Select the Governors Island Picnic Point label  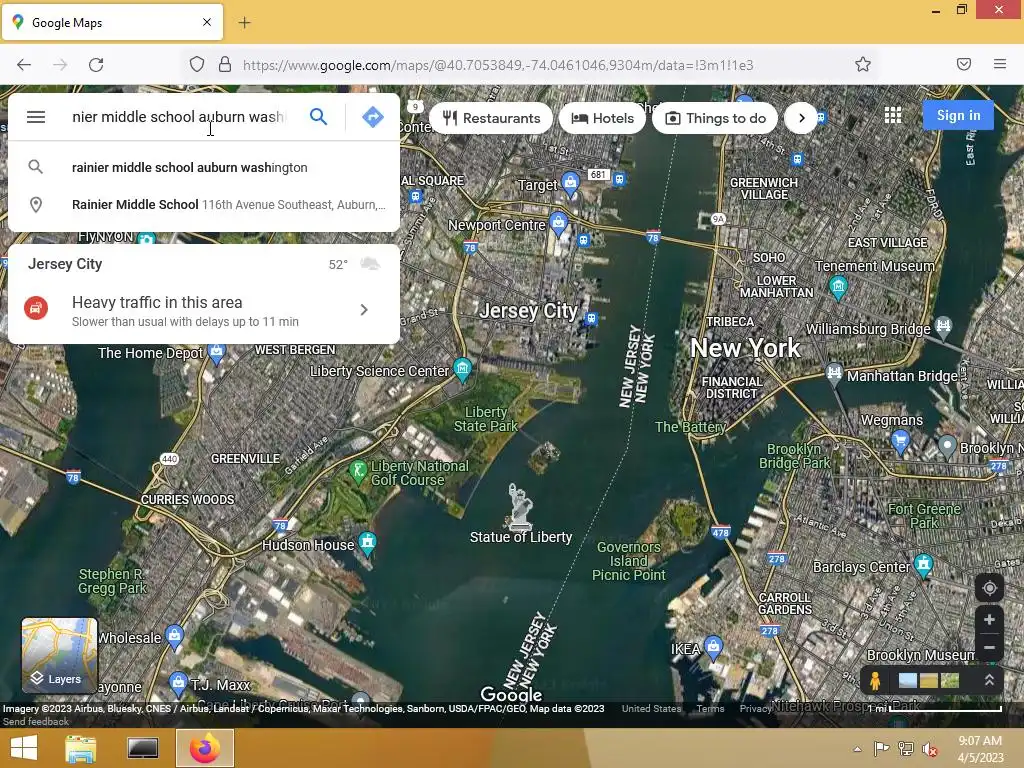[628, 561]
